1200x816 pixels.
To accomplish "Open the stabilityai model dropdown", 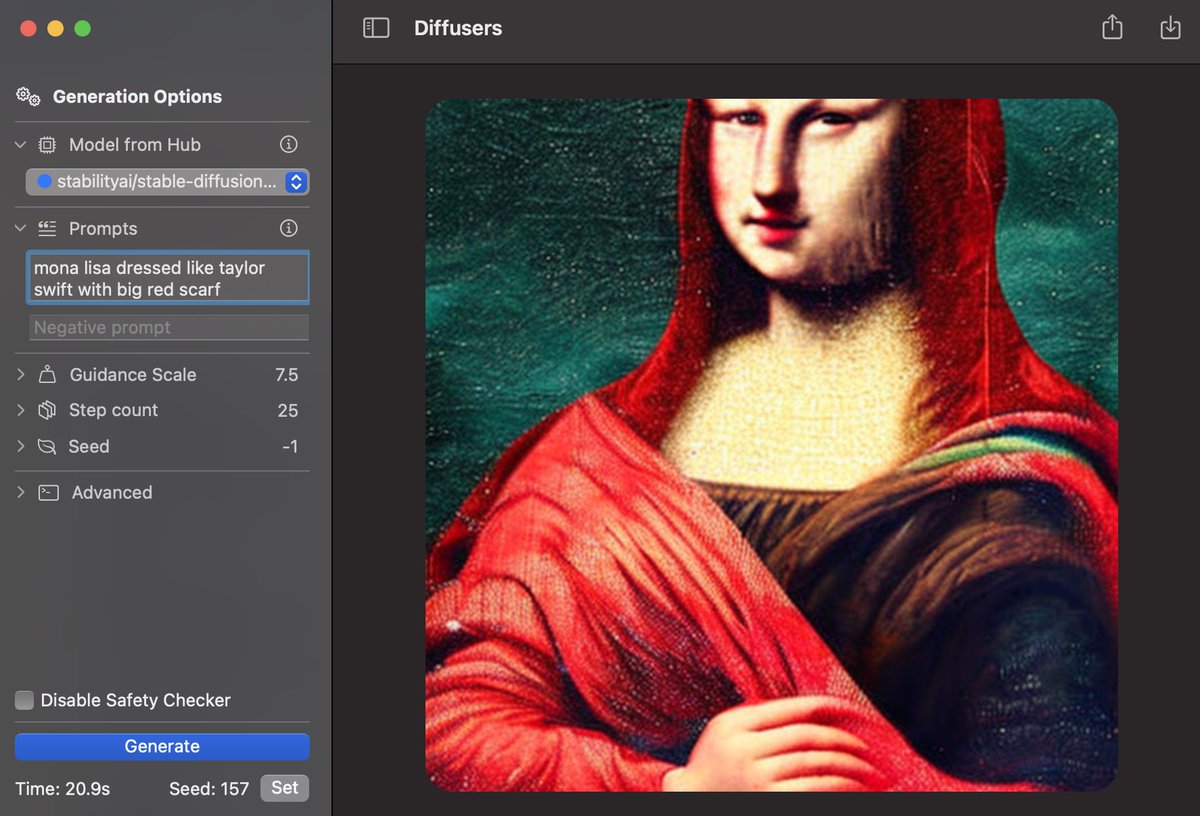I will [167, 182].
